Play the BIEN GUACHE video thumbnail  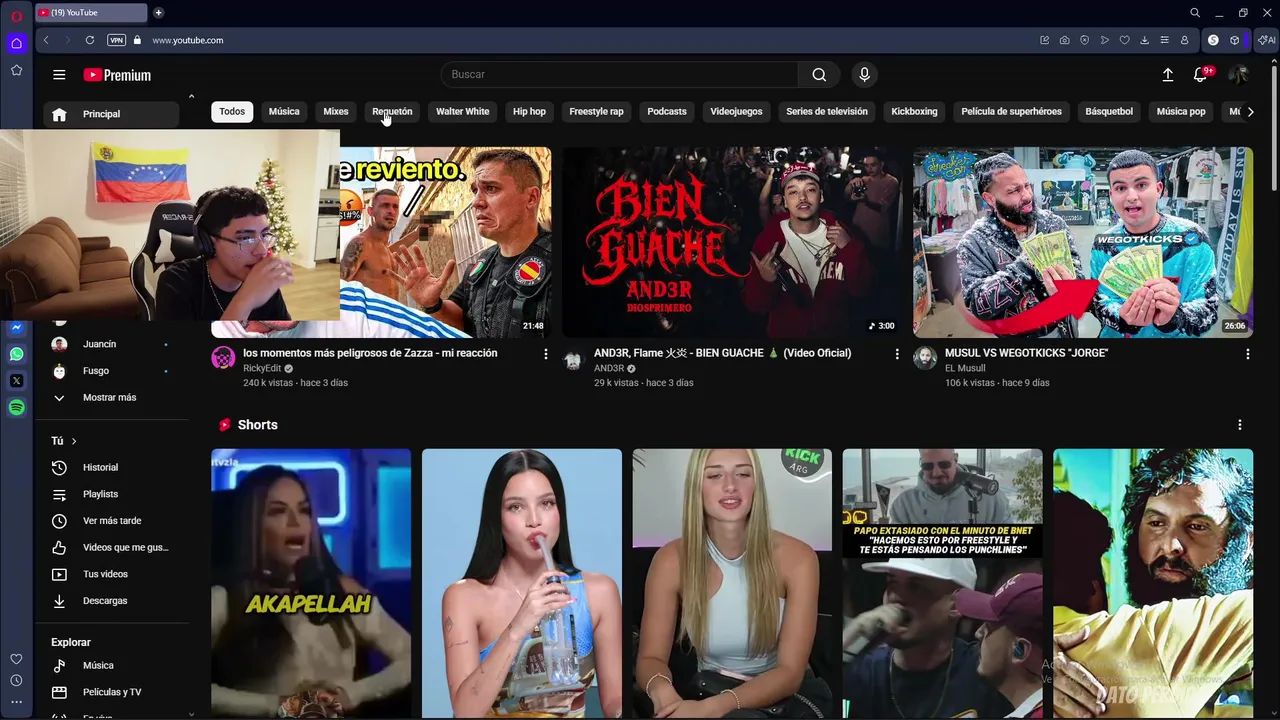tap(732, 242)
